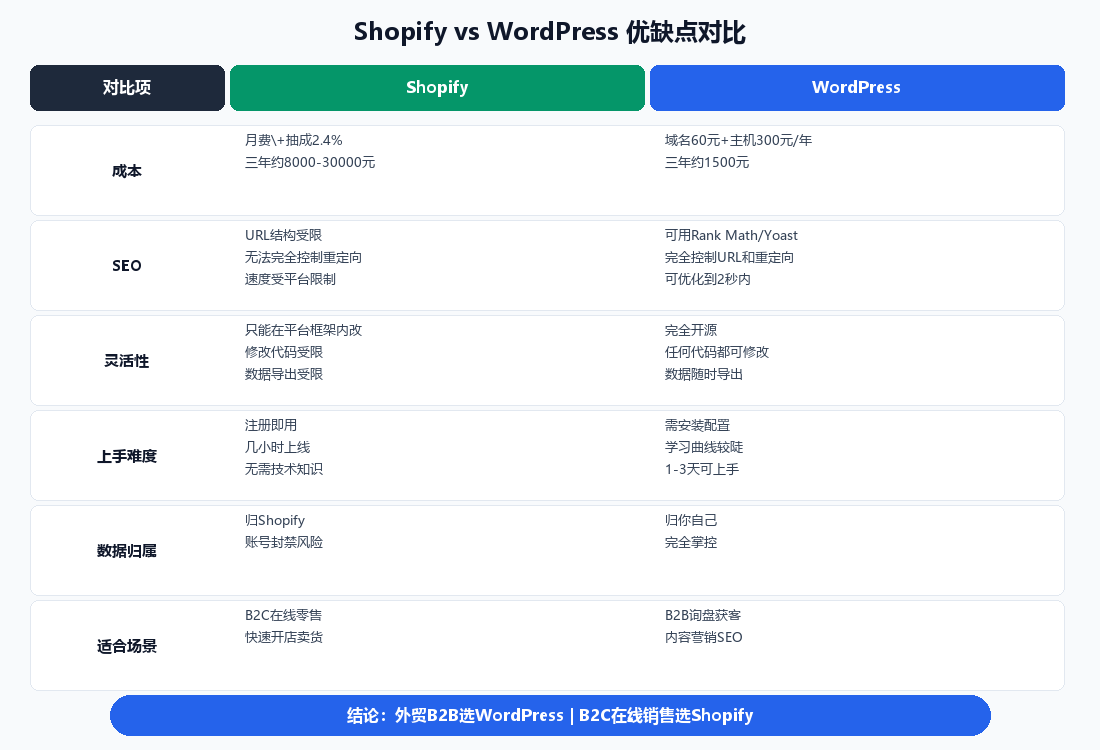Click the '上手难度' row label
Image resolution: width=1100 pixels, height=750 pixels.
coord(127,457)
